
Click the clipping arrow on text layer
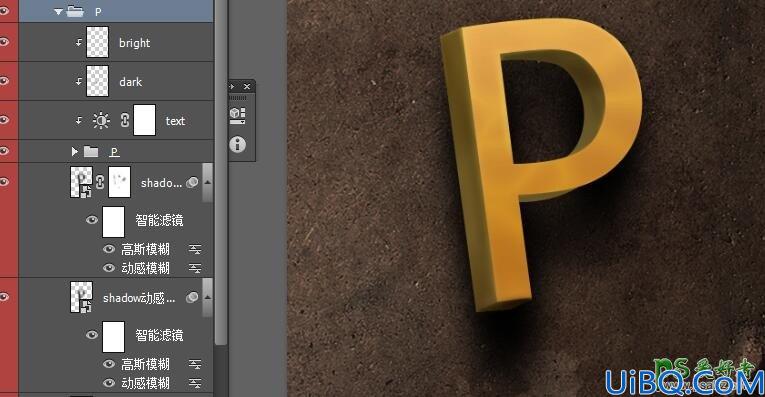79,120
